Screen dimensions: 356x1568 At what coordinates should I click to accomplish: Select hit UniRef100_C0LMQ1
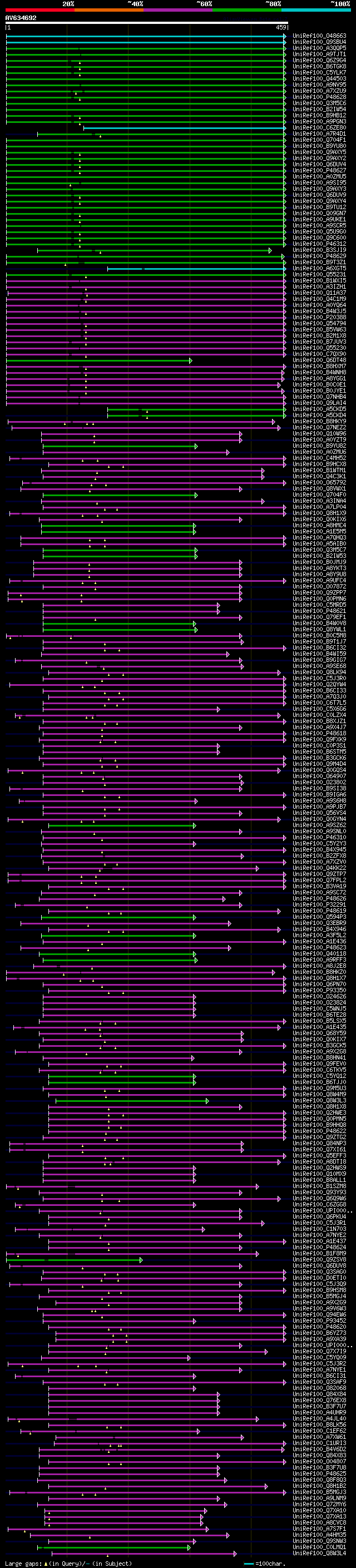319,1547
